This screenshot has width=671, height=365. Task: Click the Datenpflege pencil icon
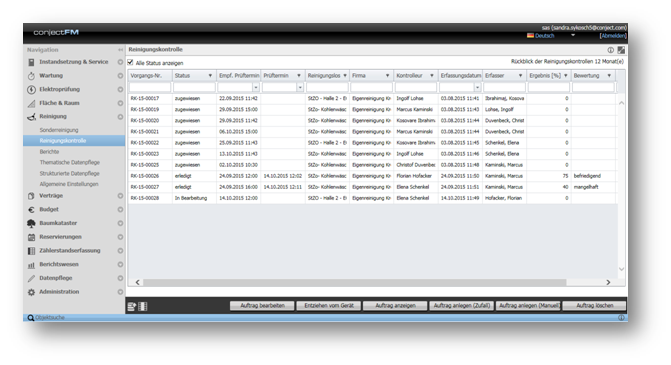(x=31, y=279)
